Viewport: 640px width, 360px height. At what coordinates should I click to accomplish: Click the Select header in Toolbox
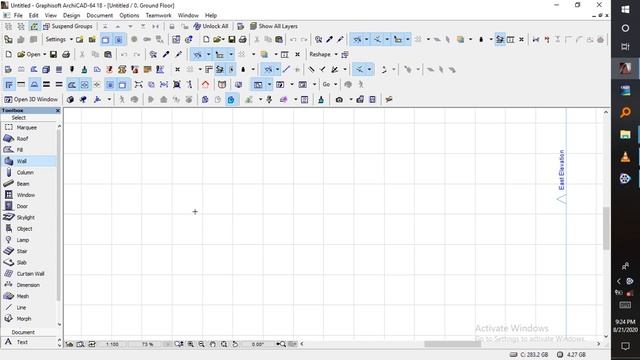(x=19, y=118)
